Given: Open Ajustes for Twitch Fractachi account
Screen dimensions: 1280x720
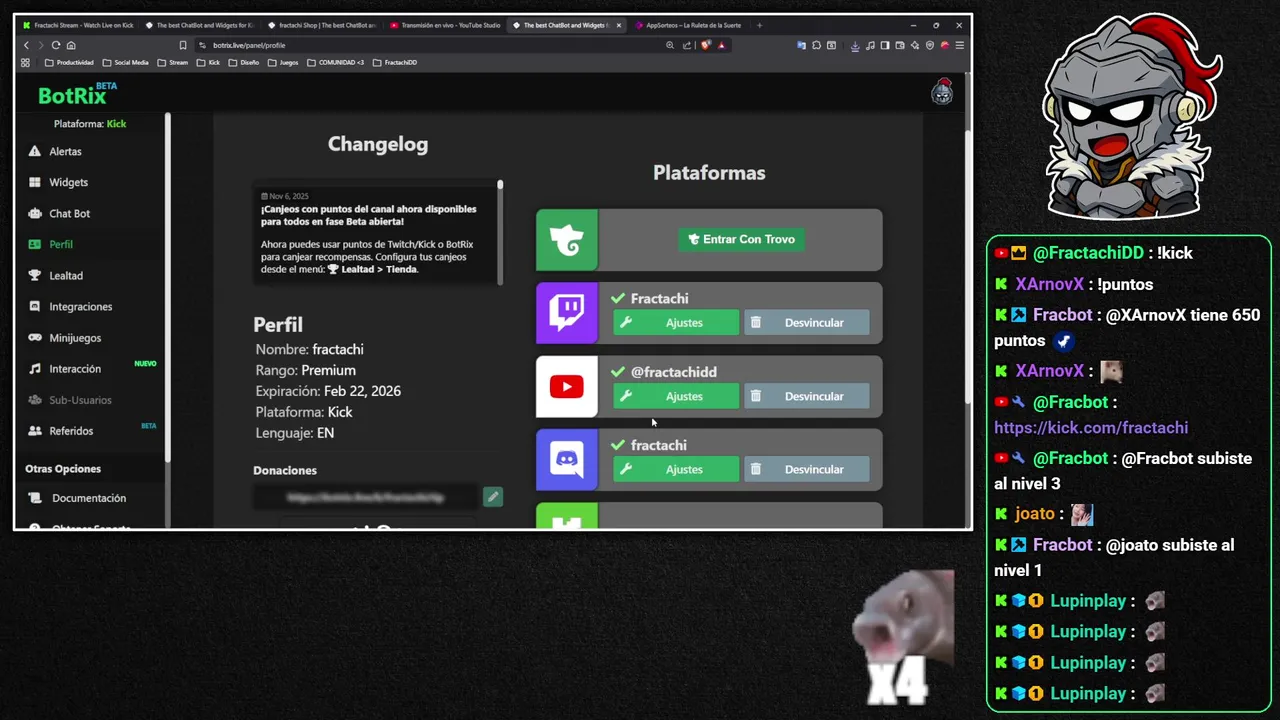Looking at the screenshot, I should (676, 322).
